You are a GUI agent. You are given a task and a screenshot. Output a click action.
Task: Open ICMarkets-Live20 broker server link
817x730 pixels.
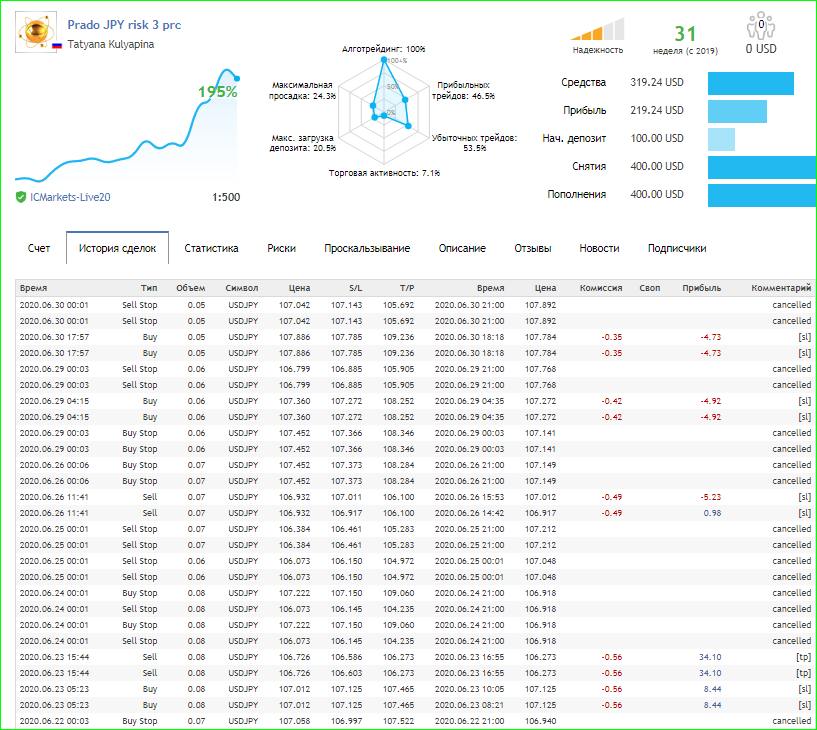pos(70,197)
